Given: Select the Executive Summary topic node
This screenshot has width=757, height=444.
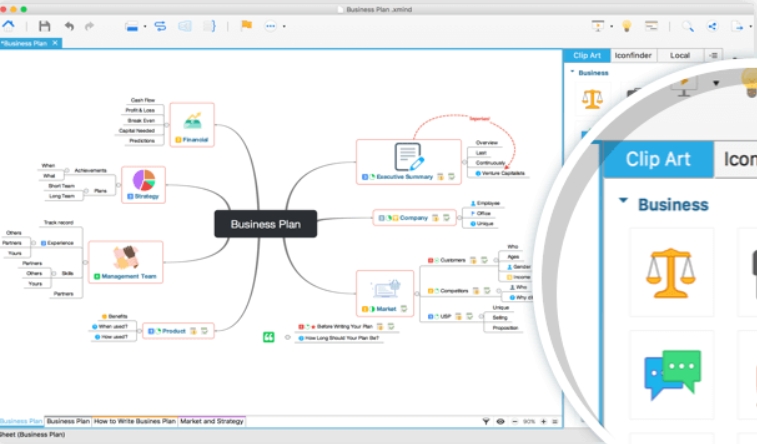Looking at the screenshot, I should click(x=409, y=162).
